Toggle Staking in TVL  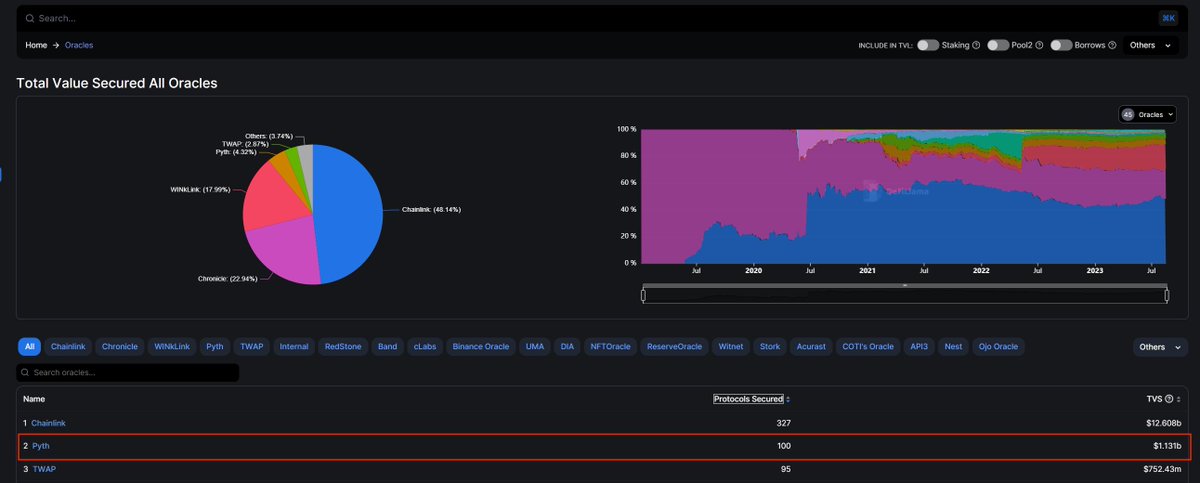coord(927,45)
